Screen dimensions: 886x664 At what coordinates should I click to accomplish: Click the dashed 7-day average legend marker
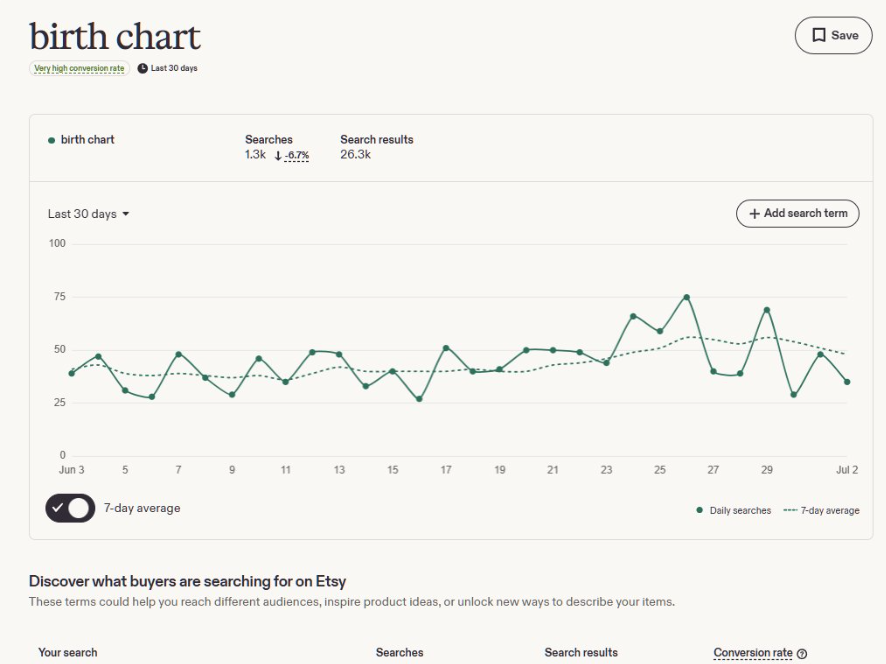[791, 510]
